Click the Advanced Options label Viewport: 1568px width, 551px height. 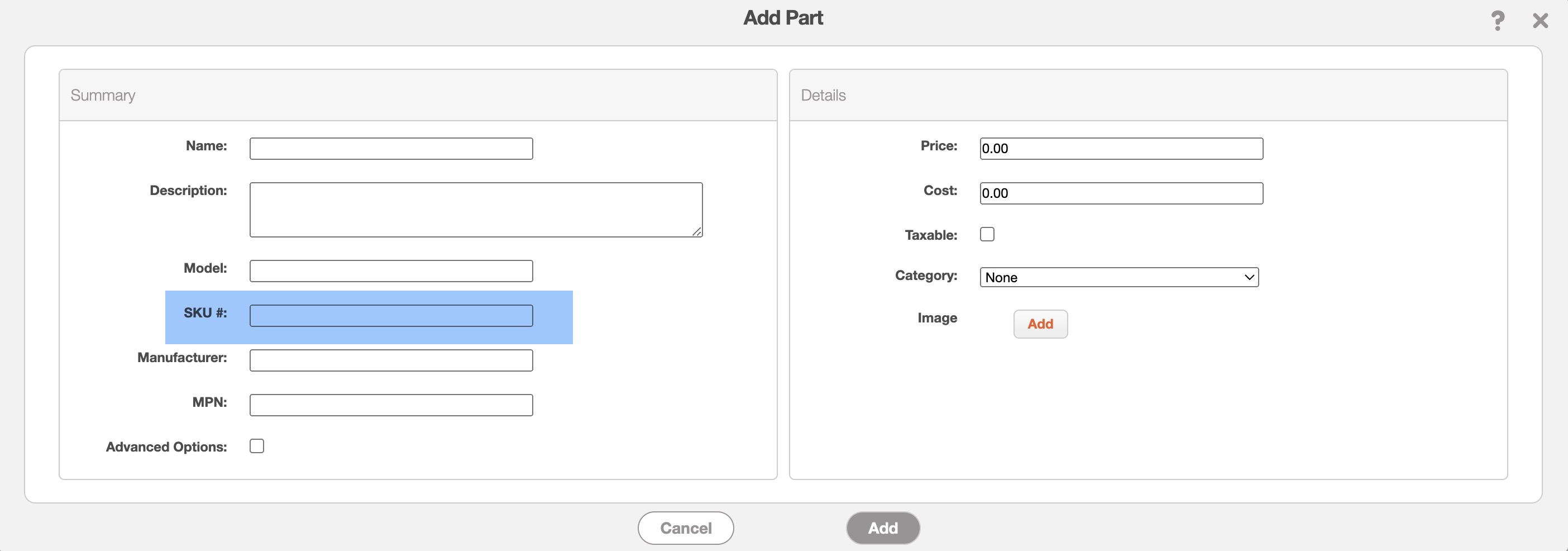pyautogui.click(x=166, y=447)
